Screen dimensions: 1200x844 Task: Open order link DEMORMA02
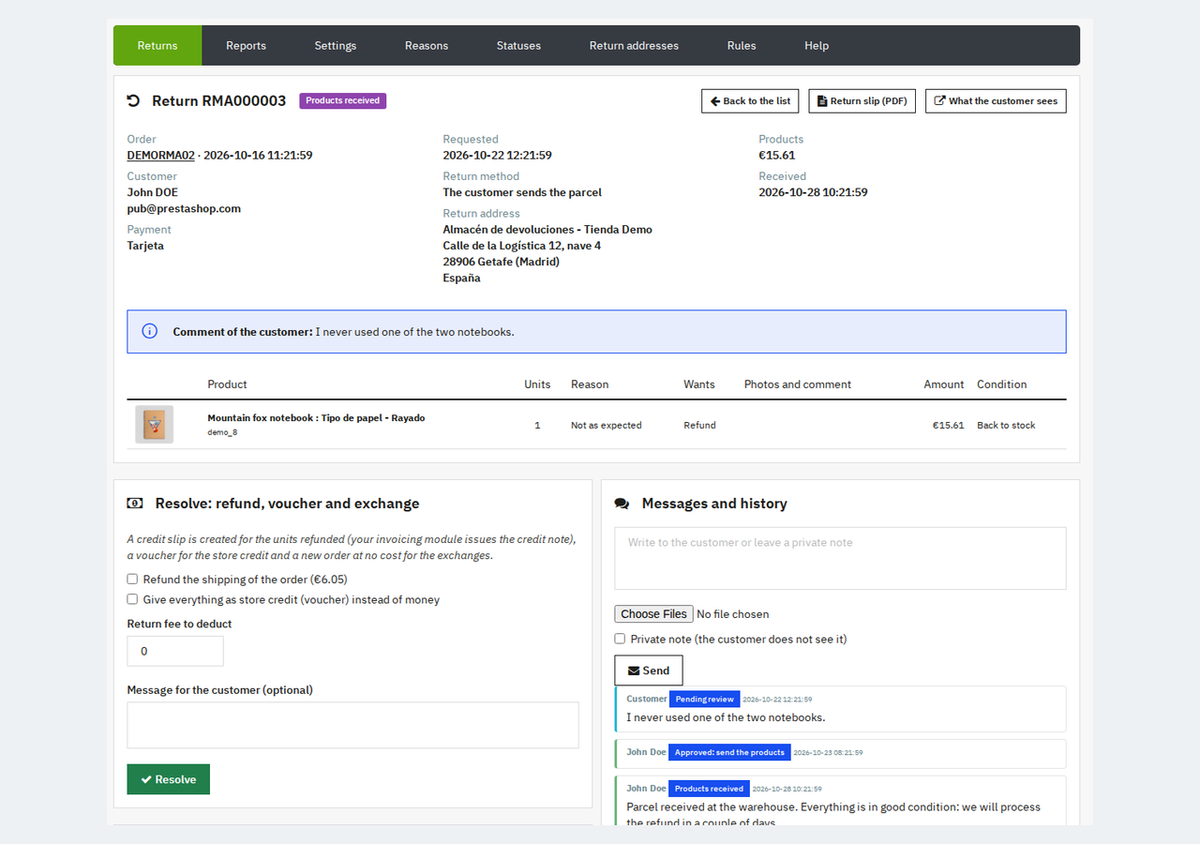tap(160, 156)
